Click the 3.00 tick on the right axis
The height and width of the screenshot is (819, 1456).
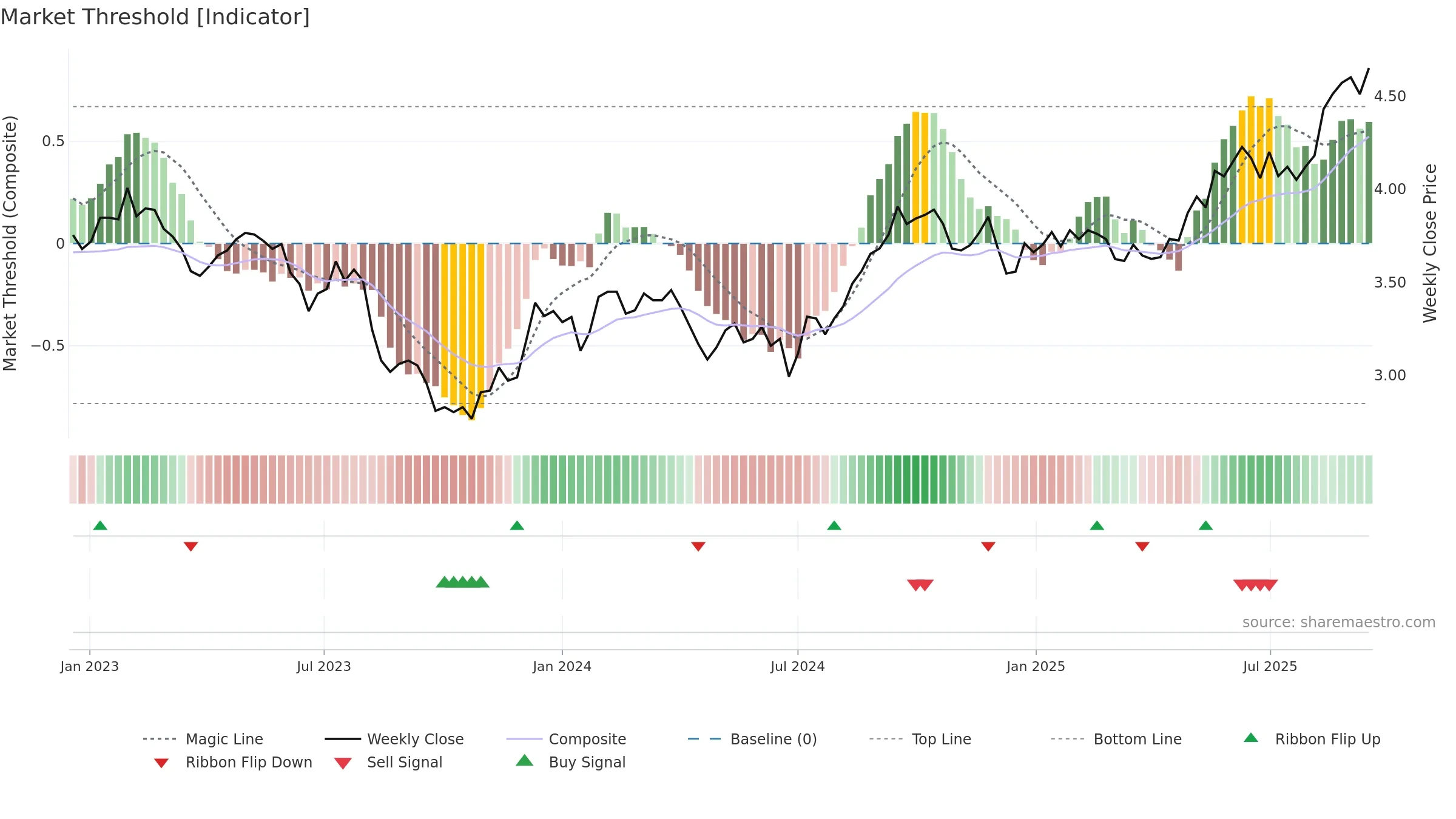[1390, 376]
